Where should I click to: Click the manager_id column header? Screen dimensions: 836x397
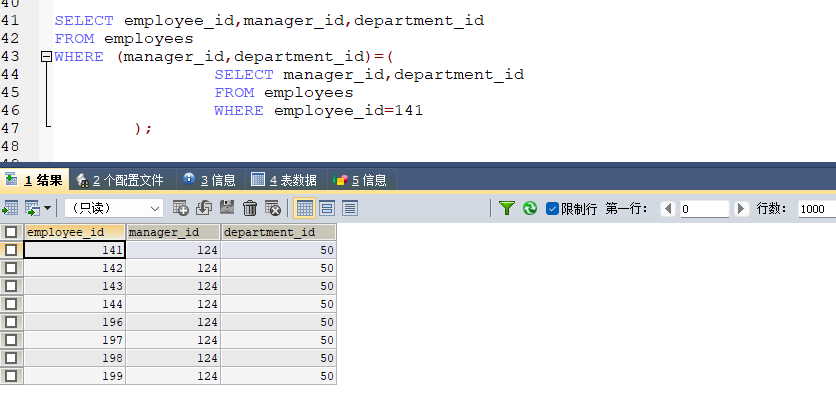tap(173, 232)
